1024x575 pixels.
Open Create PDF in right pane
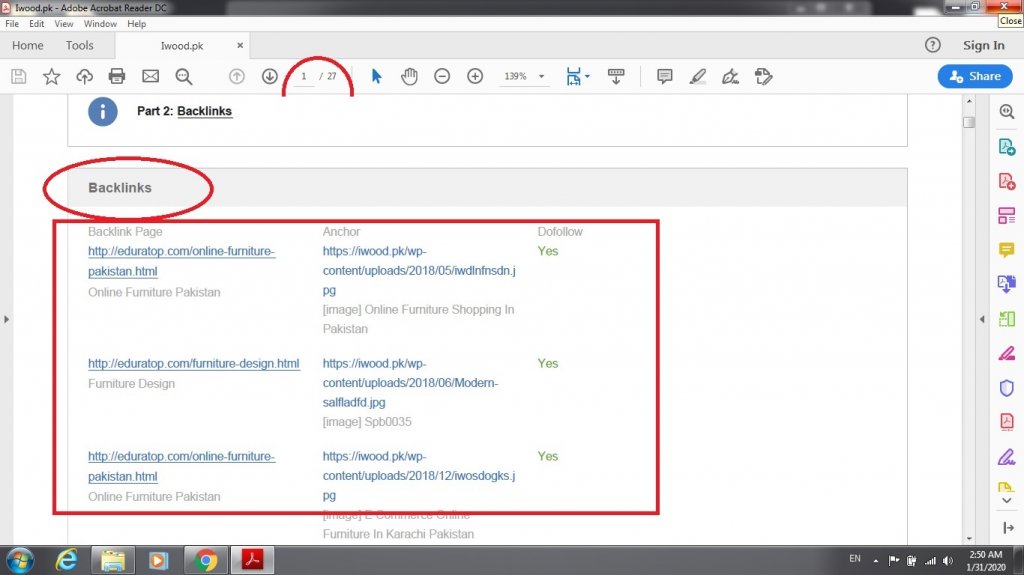pyautogui.click(x=1006, y=181)
